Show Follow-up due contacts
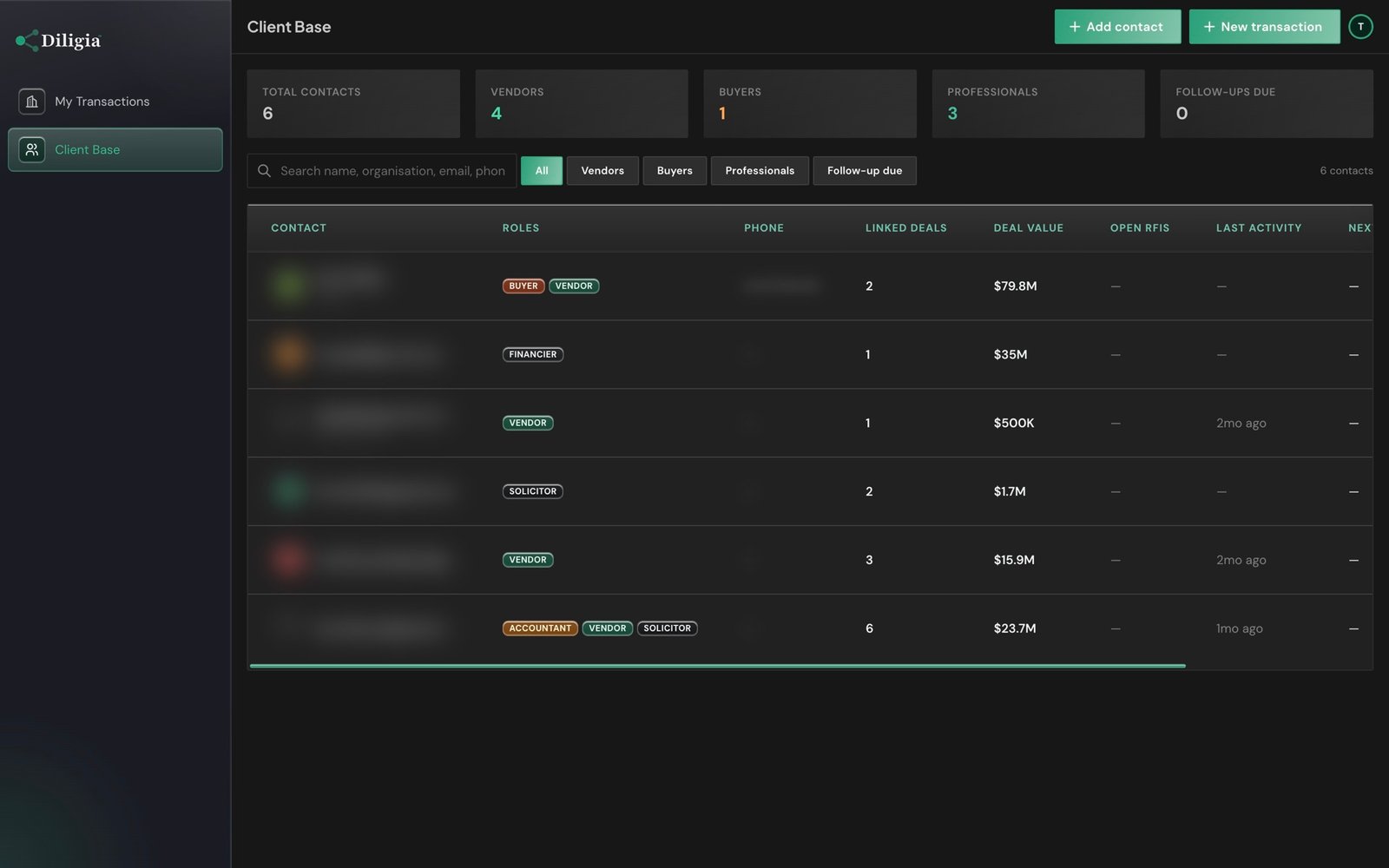Viewport: 1389px width, 868px height. point(865,171)
